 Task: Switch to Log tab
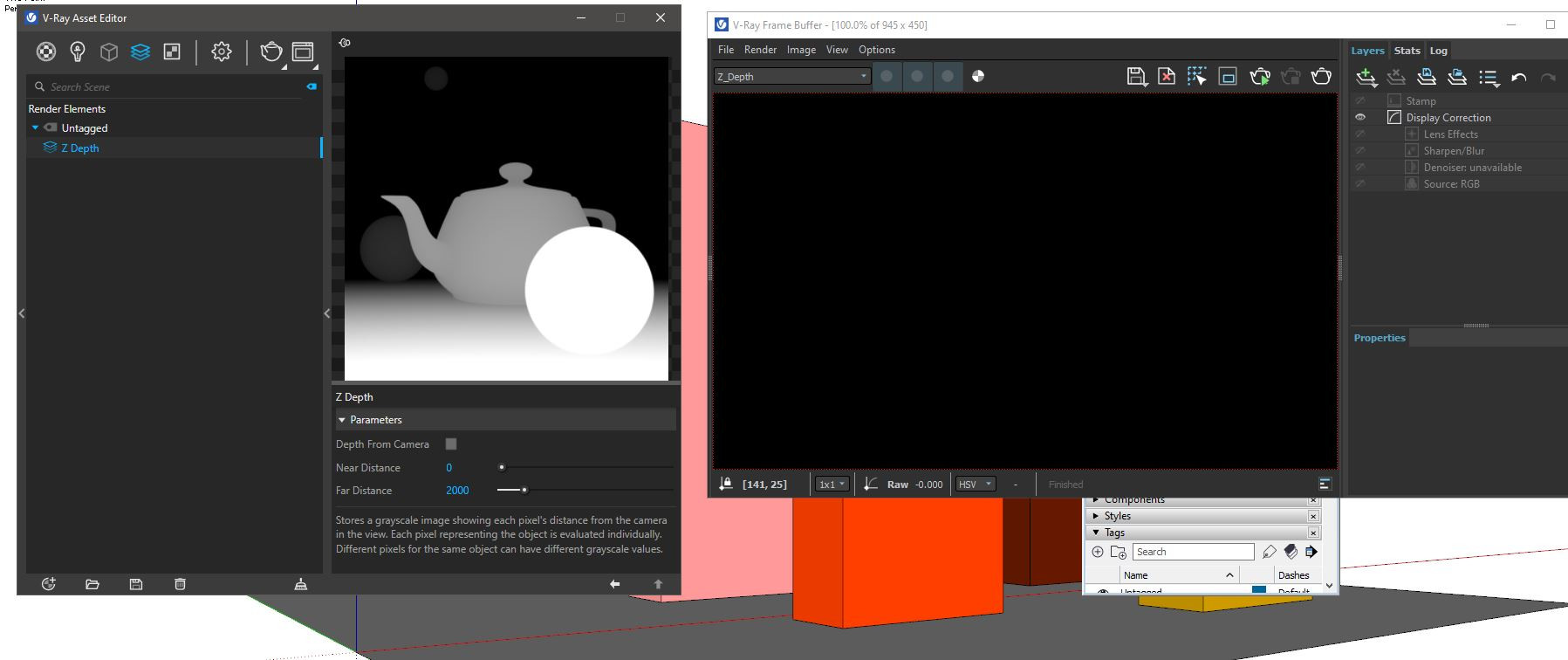tap(1438, 51)
